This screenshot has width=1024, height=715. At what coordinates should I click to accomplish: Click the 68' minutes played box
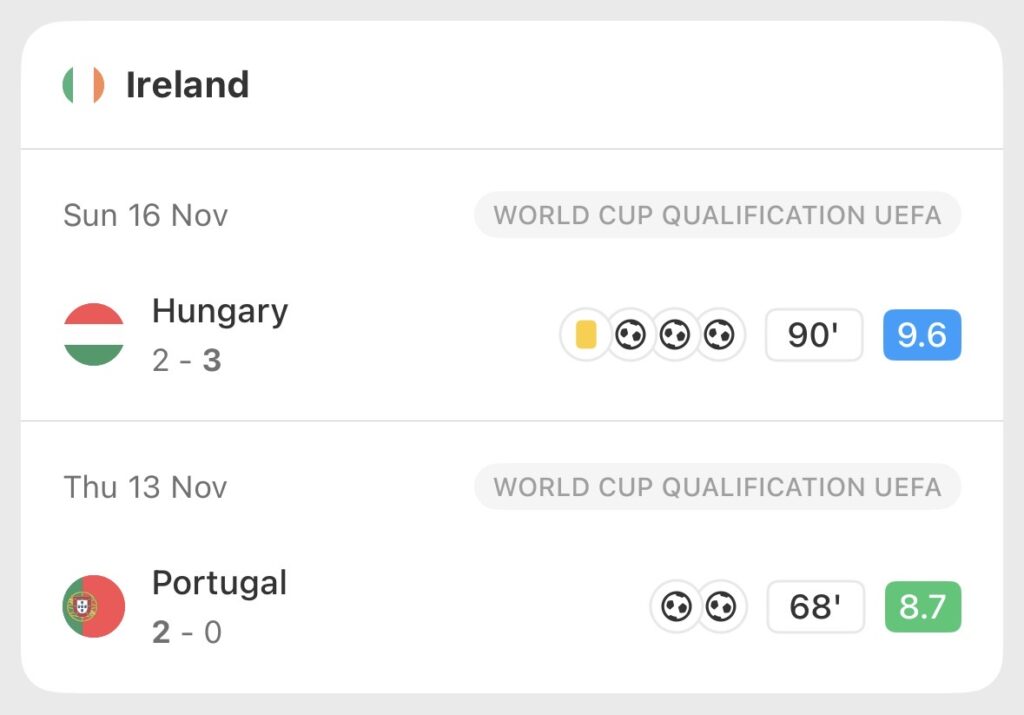(814, 606)
